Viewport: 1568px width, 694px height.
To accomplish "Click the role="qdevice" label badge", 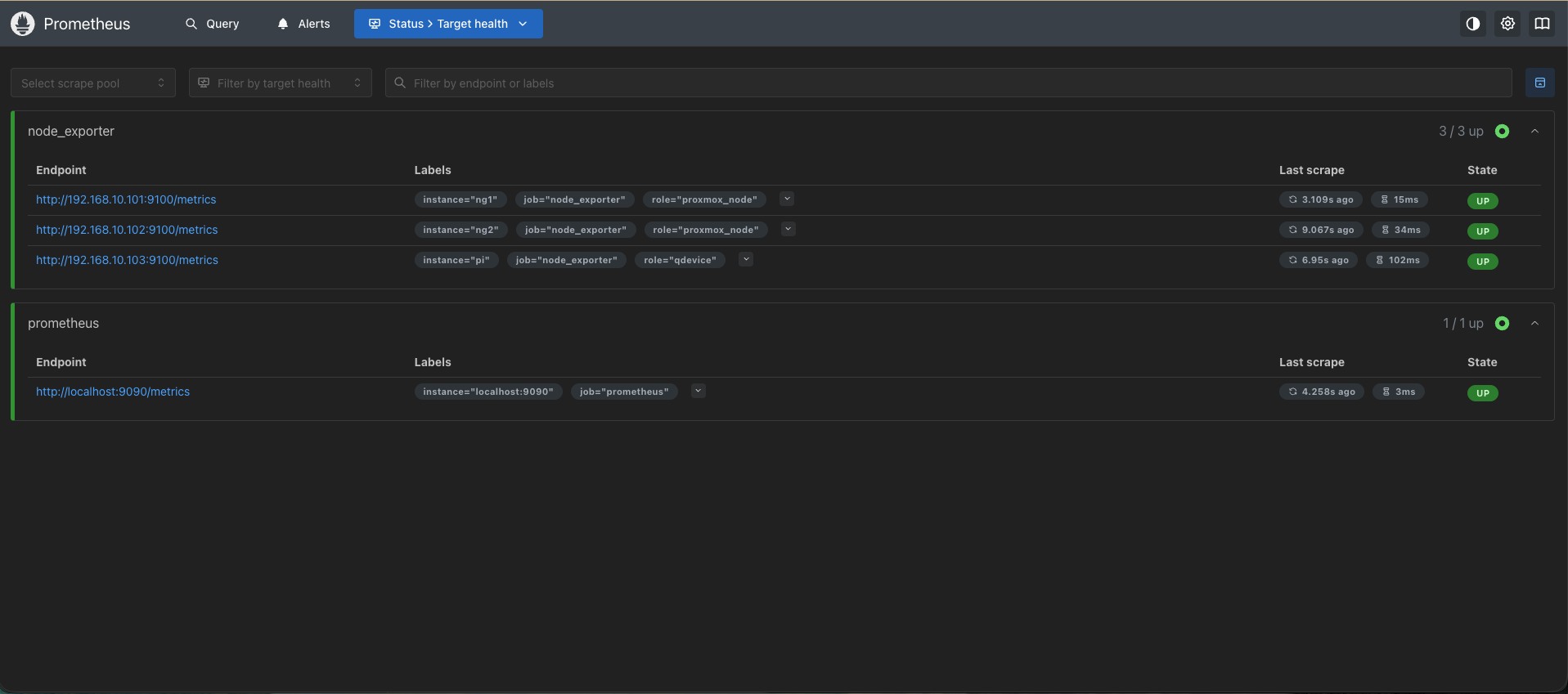I will point(680,260).
